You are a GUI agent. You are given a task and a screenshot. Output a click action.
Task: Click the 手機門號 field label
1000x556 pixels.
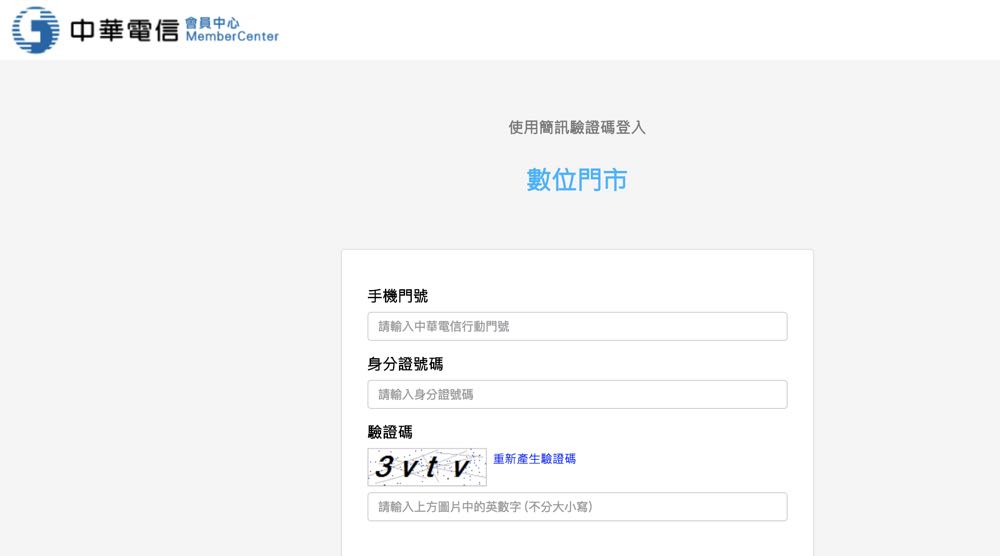(398, 296)
